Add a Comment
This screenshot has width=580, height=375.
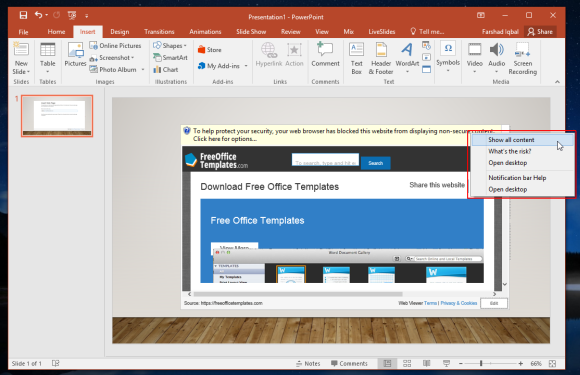point(325,55)
